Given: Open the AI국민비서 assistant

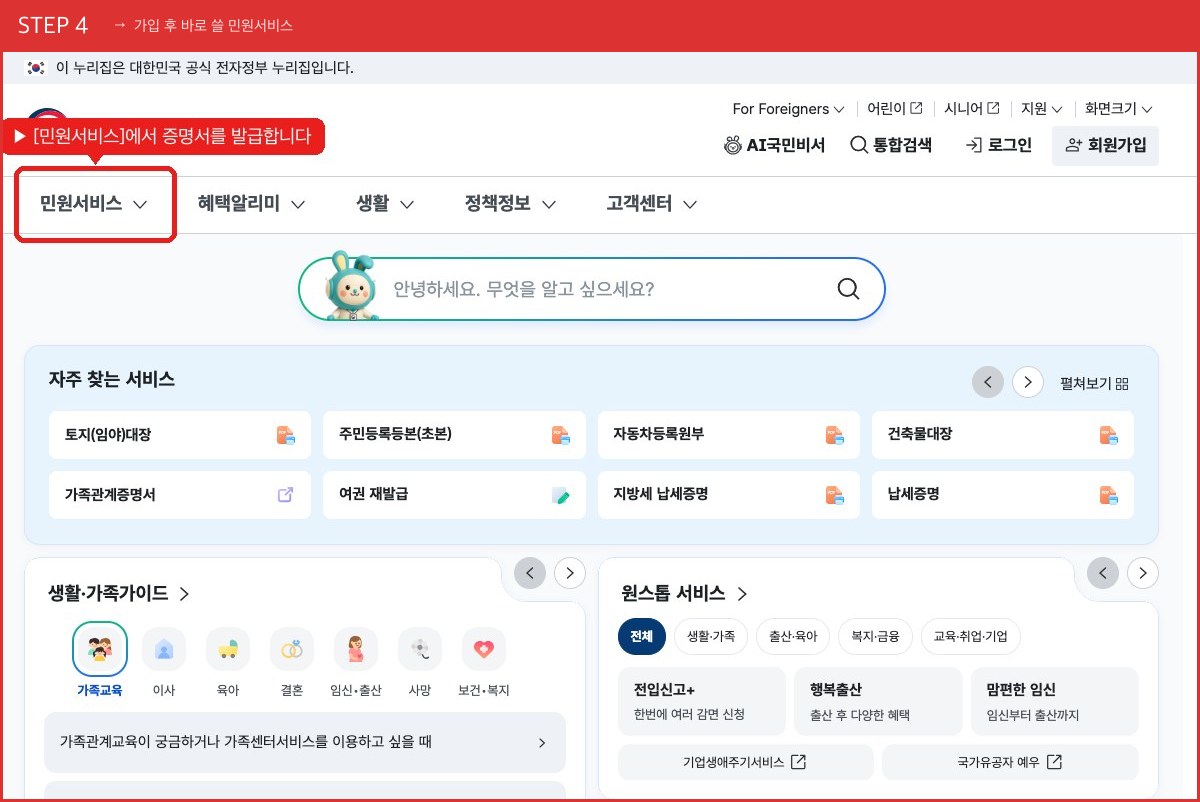Looking at the screenshot, I should click(x=774, y=145).
